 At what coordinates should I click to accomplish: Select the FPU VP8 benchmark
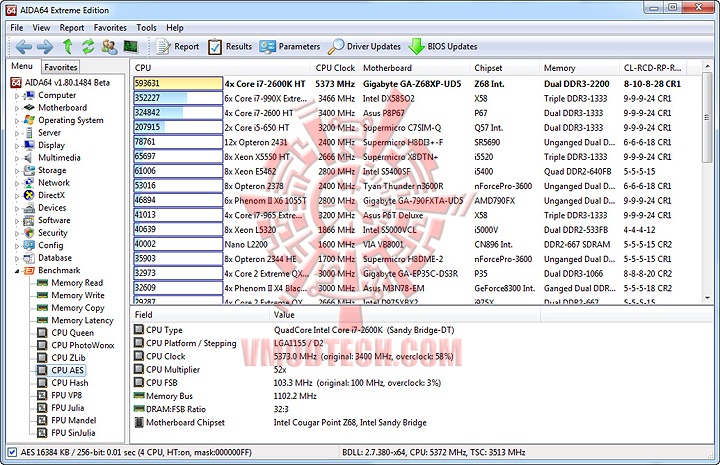point(67,395)
